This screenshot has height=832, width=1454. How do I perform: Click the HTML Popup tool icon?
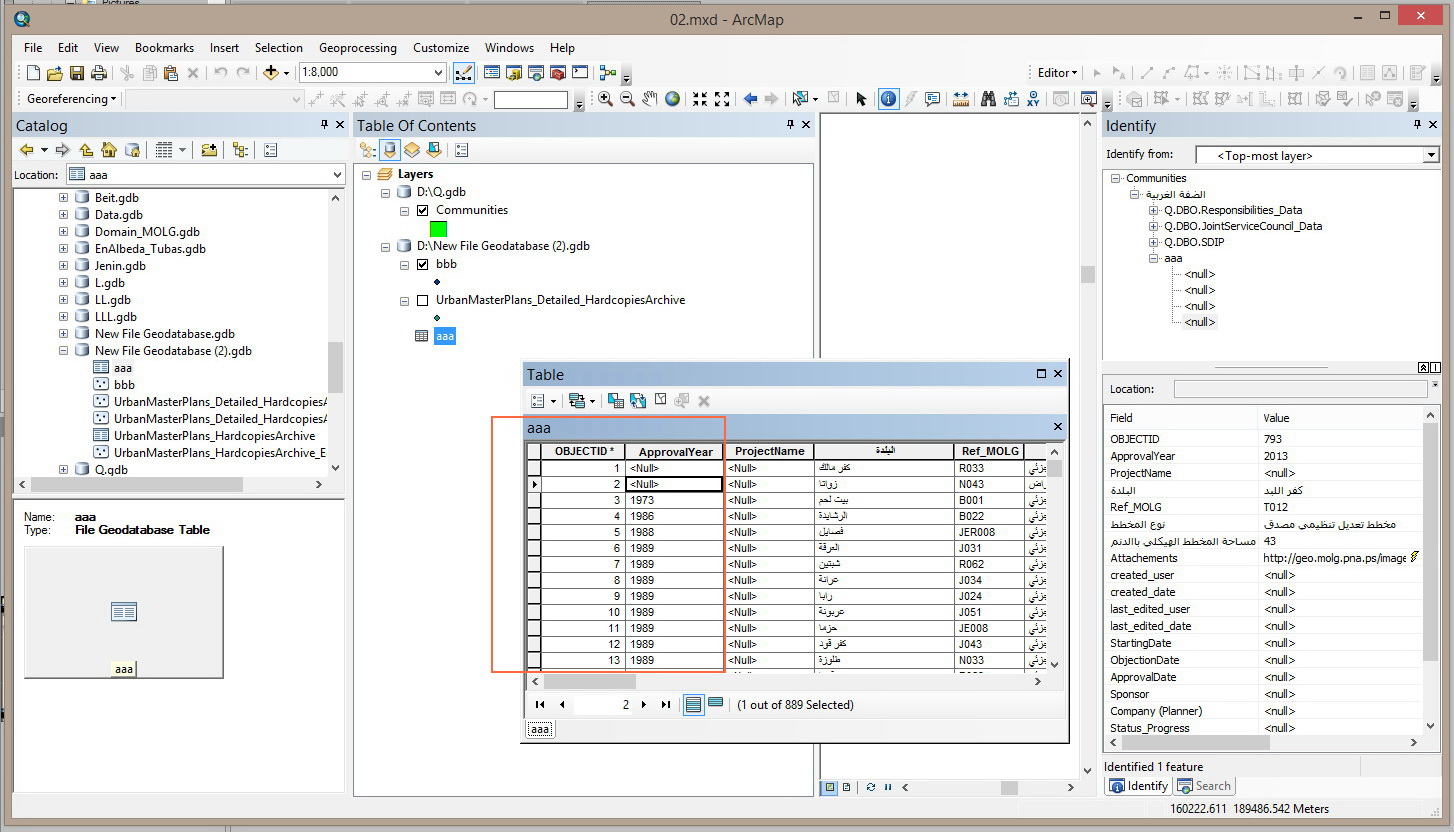933,99
